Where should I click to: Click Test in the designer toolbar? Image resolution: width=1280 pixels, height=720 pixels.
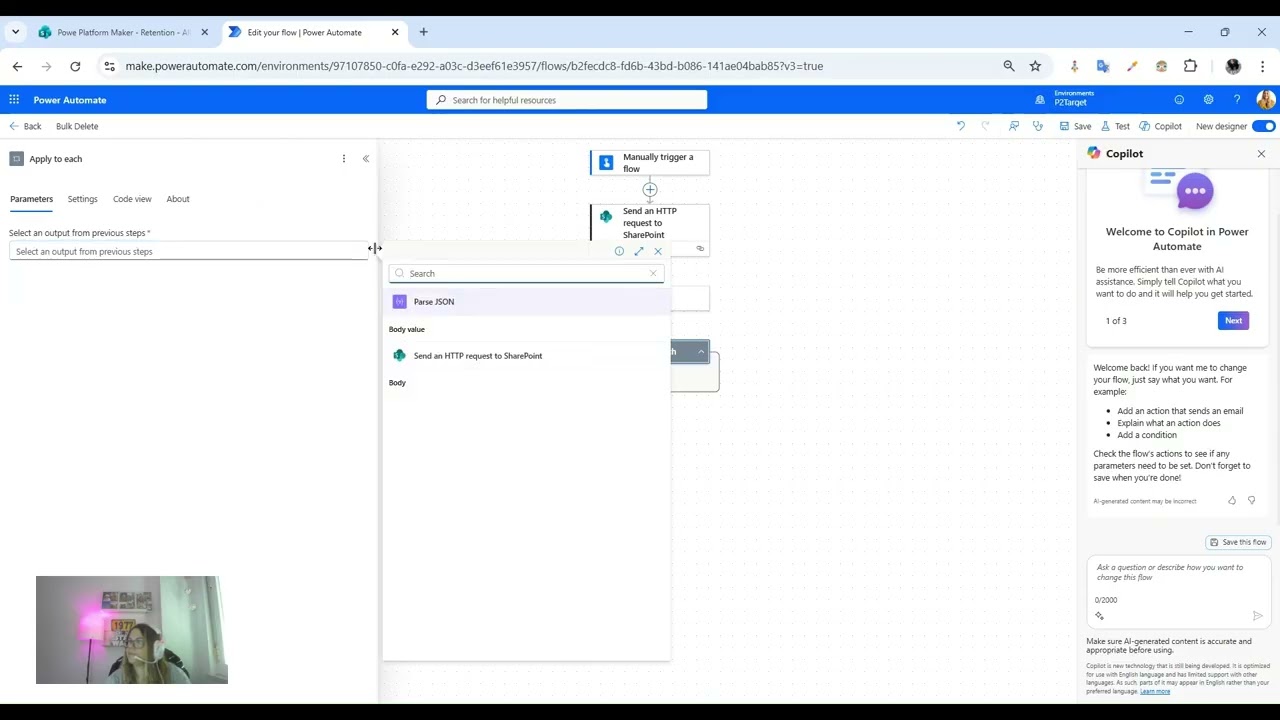[1115, 126]
